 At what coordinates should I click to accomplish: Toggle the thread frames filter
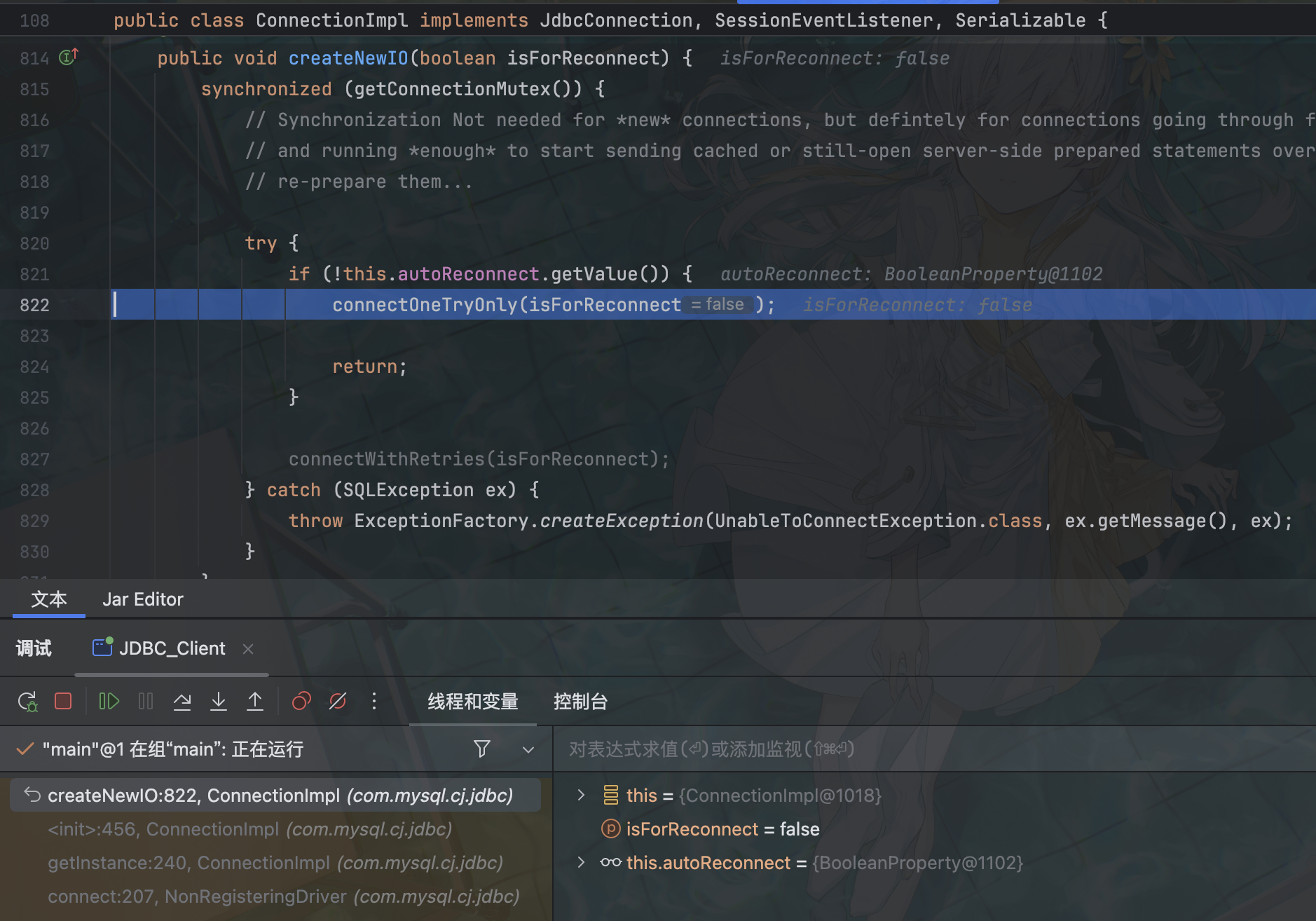pyautogui.click(x=482, y=749)
